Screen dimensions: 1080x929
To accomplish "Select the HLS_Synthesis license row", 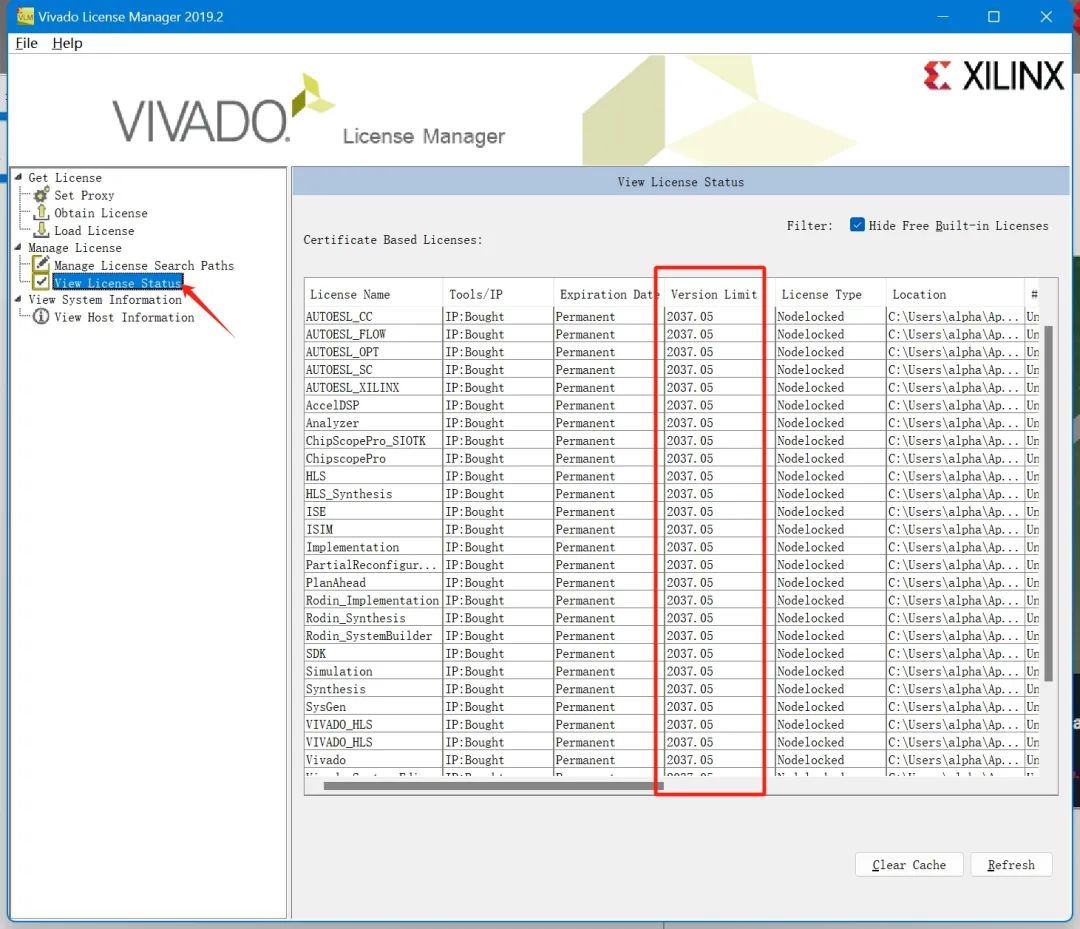I will pyautogui.click(x=672, y=494).
